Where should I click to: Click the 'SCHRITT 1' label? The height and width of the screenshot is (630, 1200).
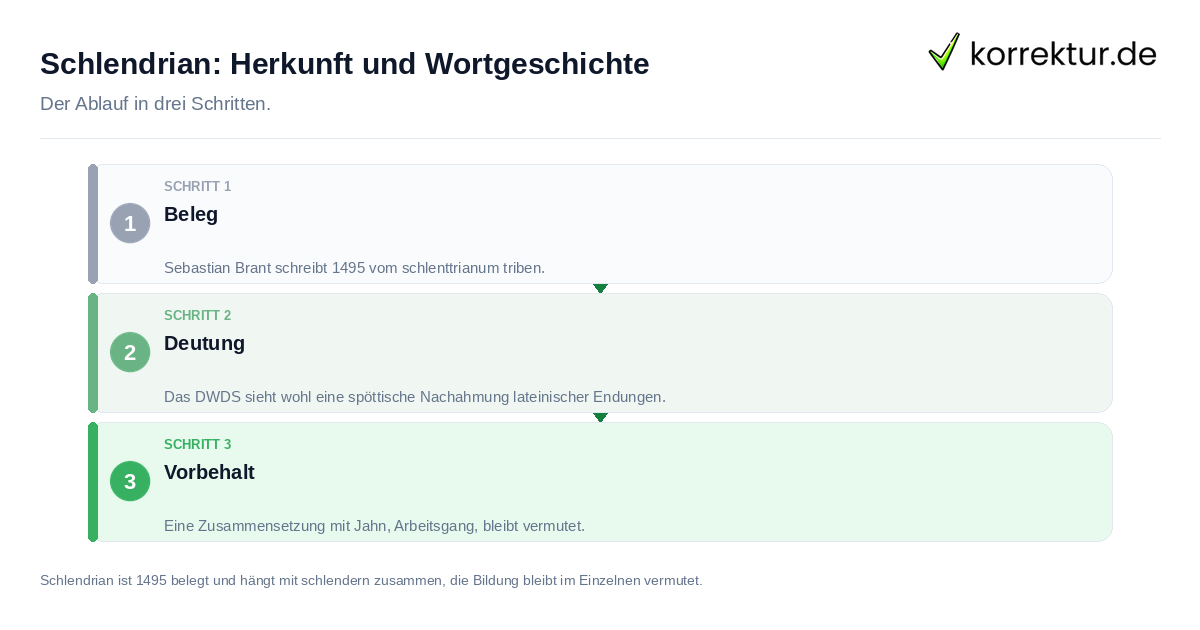(198, 187)
